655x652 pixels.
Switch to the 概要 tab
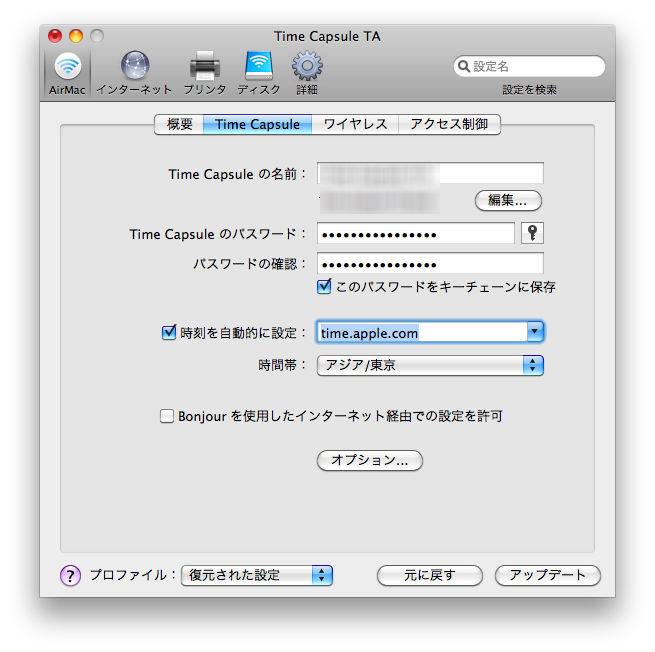(179, 124)
